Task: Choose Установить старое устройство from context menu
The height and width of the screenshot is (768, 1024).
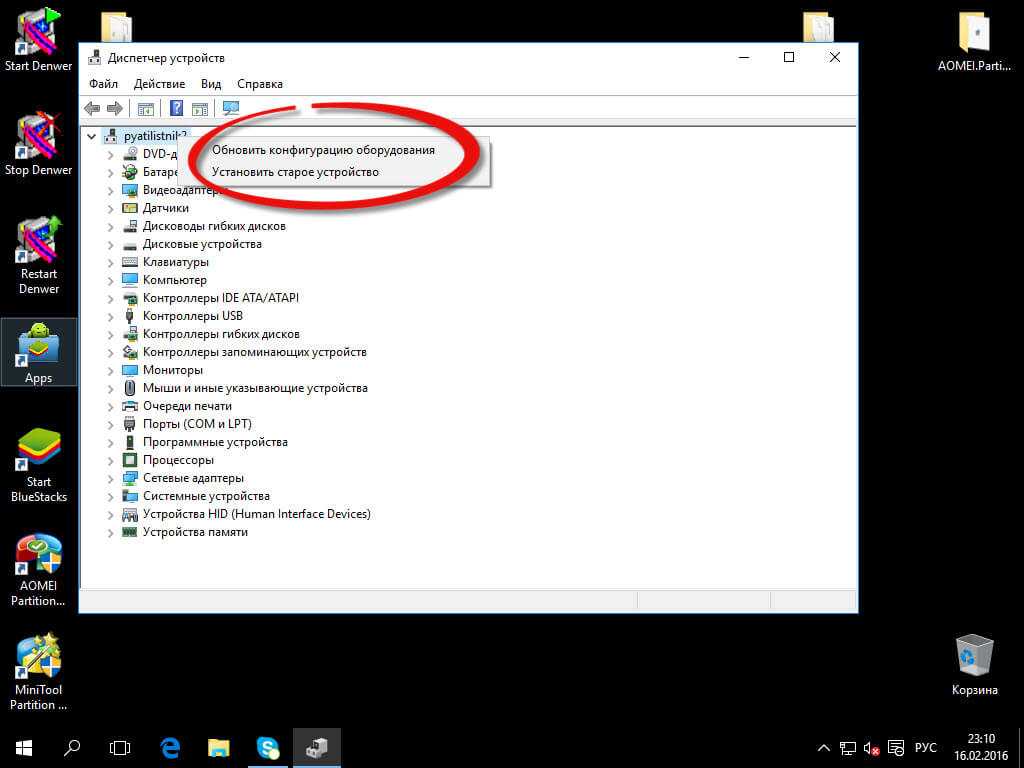Action: coord(295,172)
